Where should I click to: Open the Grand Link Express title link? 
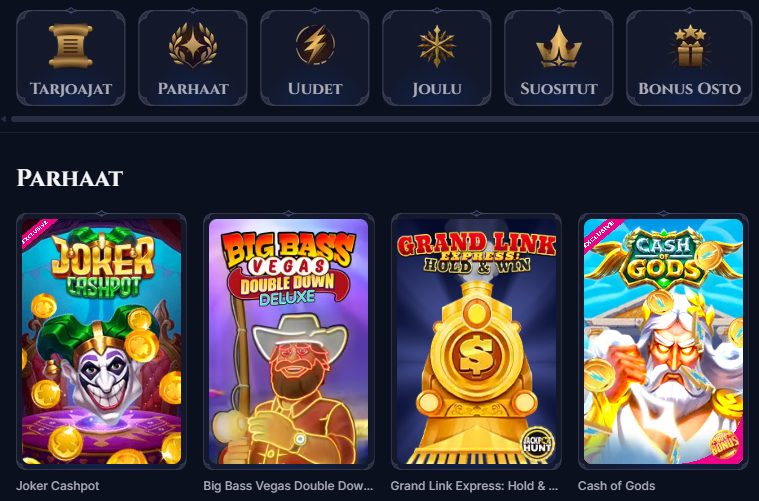pos(474,486)
